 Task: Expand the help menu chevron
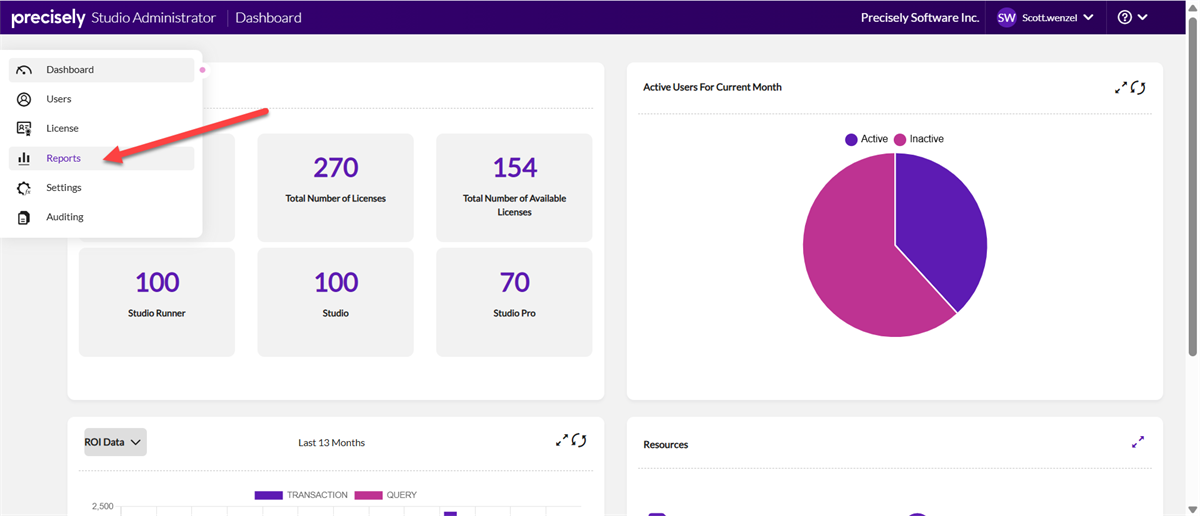point(1143,17)
